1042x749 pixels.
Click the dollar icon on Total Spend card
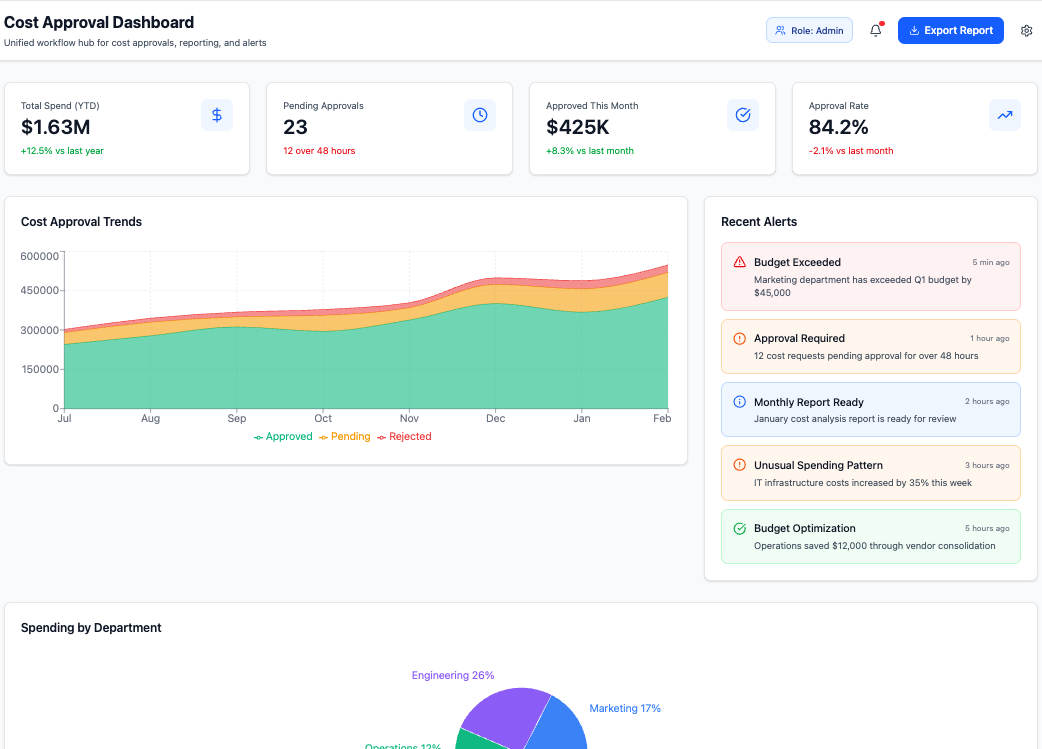coord(217,115)
